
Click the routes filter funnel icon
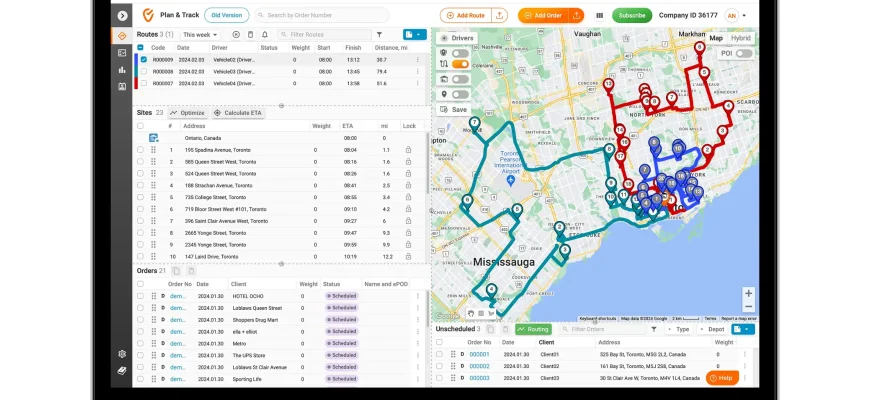coord(379,34)
